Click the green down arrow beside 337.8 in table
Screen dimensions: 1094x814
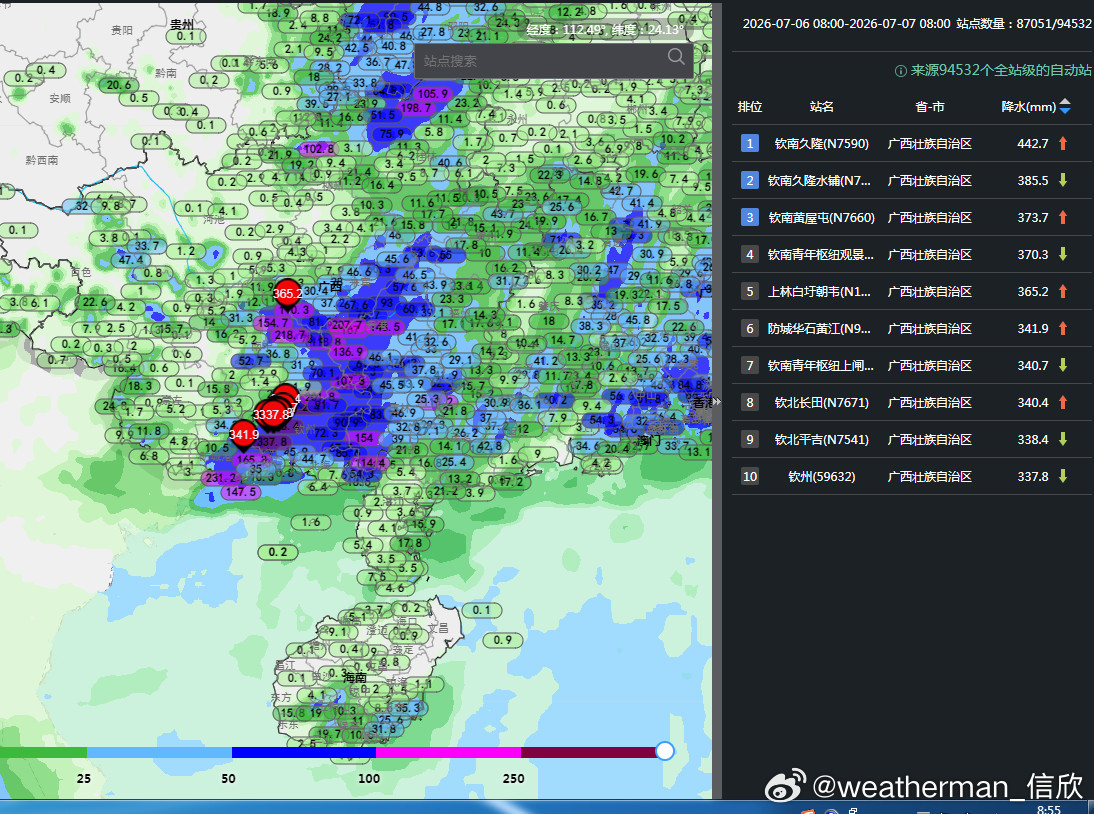[x=1063, y=476]
